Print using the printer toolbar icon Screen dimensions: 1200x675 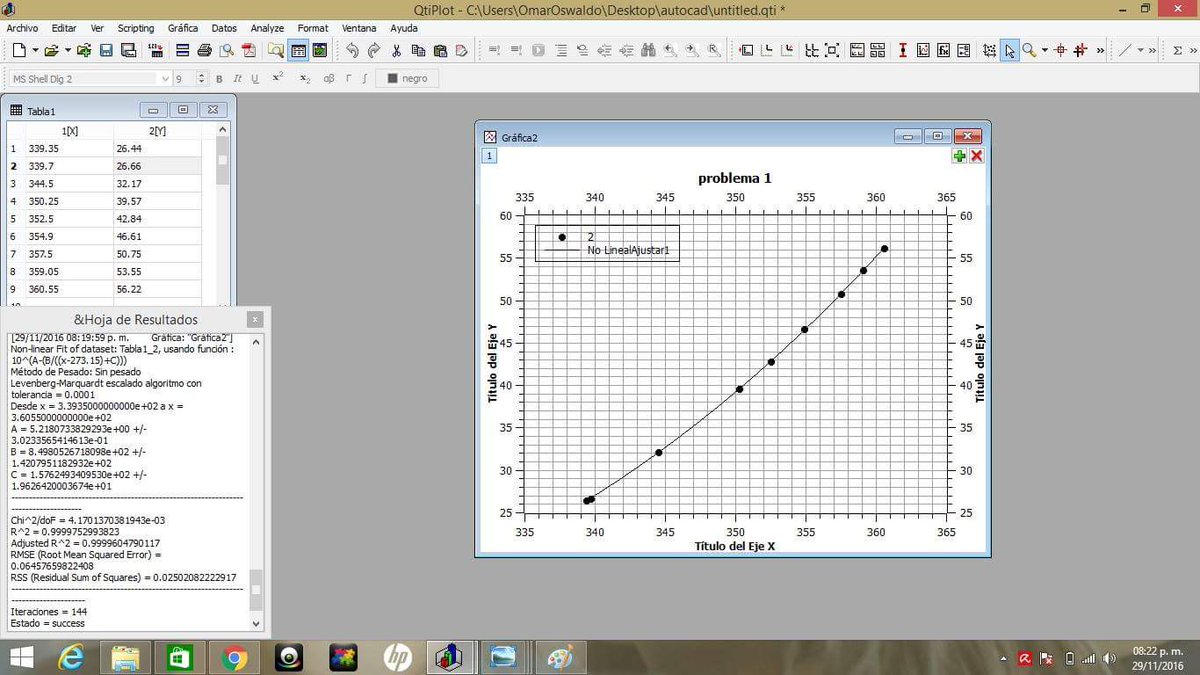204,50
